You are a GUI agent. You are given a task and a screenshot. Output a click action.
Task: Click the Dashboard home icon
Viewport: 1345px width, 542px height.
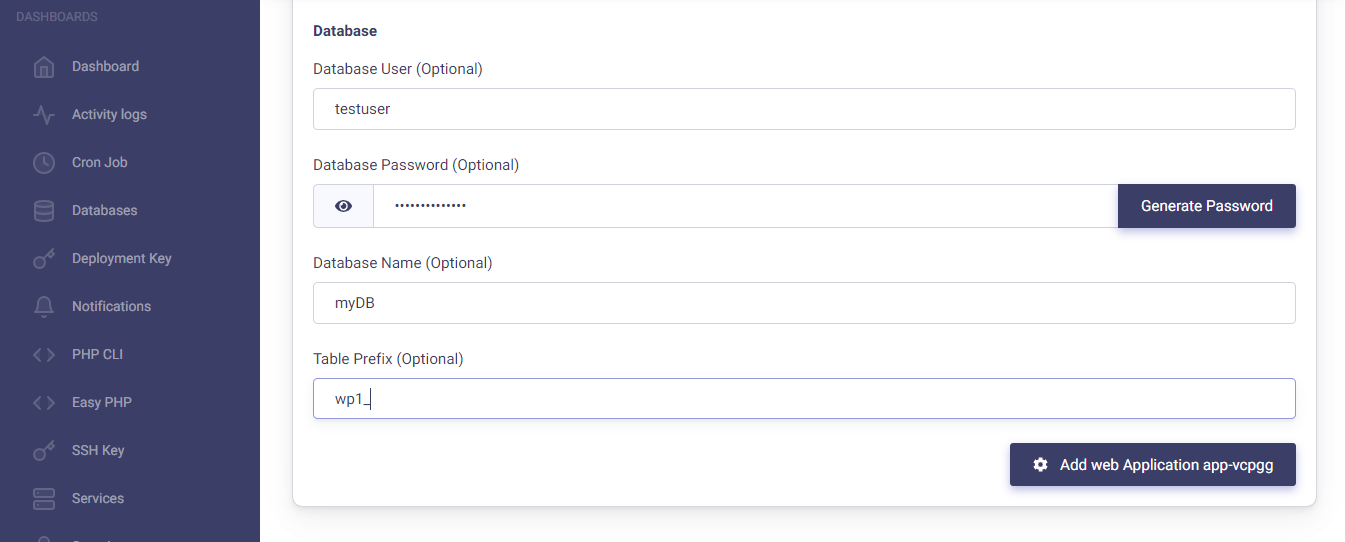tap(44, 67)
